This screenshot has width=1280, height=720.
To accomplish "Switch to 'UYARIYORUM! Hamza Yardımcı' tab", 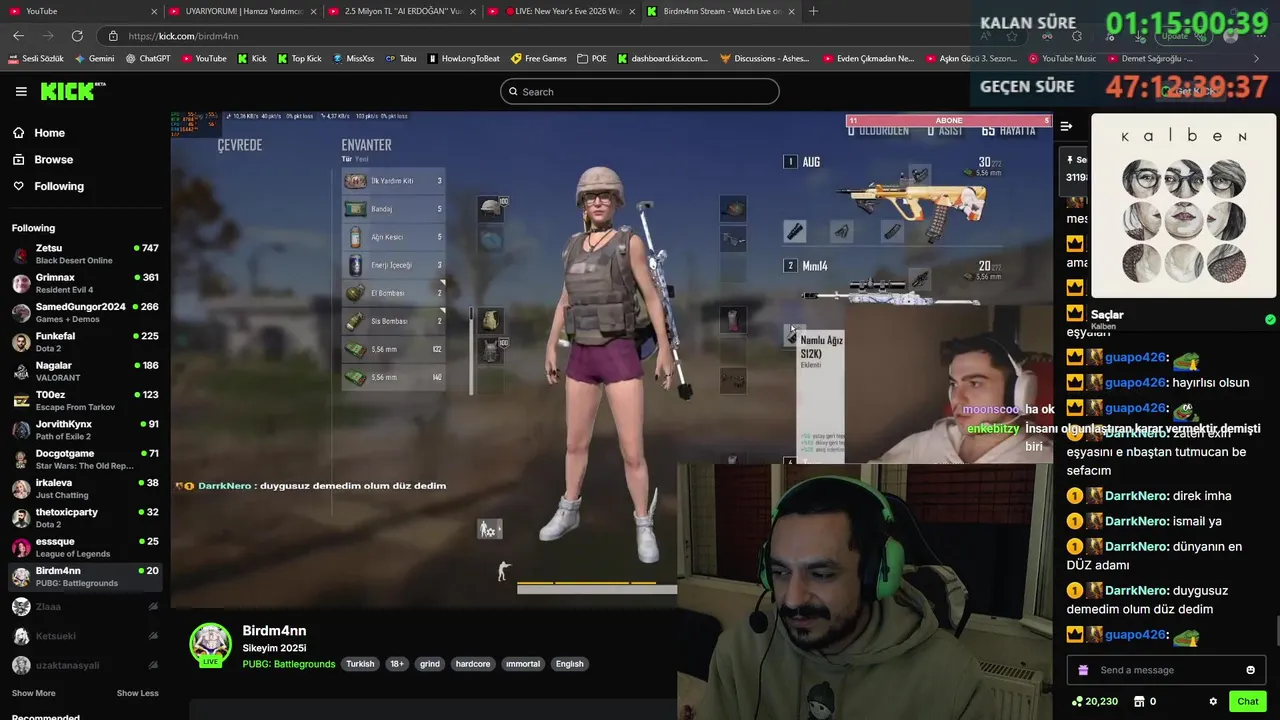I will point(243,11).
